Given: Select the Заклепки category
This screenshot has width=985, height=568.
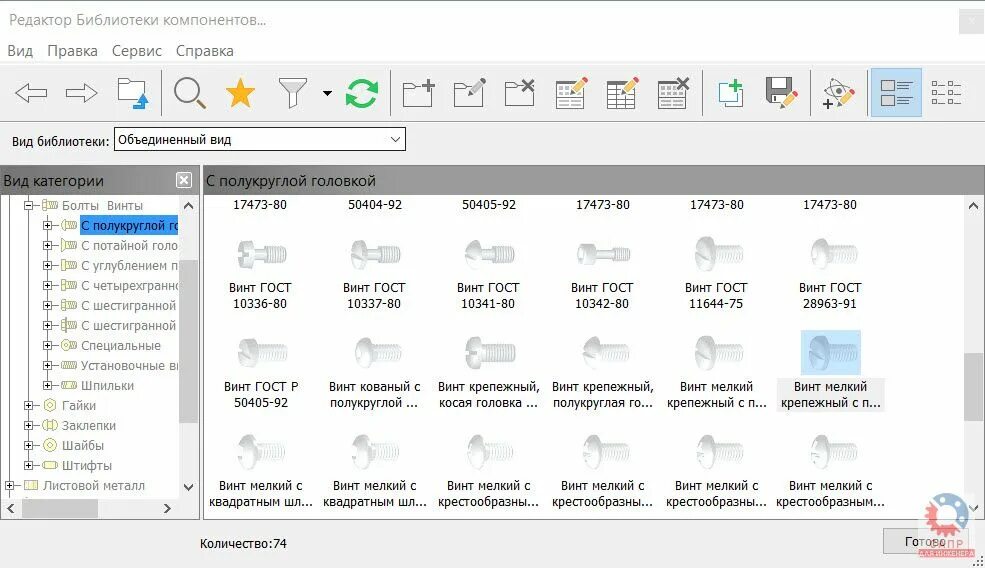Looking at the screenshot, I should pyautogui.click(x=89, y=425).
